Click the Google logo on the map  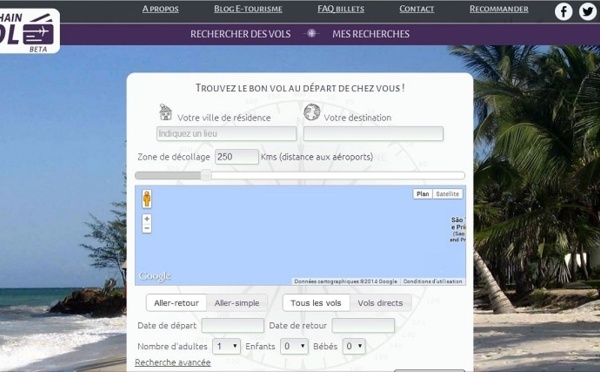(x=155, y=276)
